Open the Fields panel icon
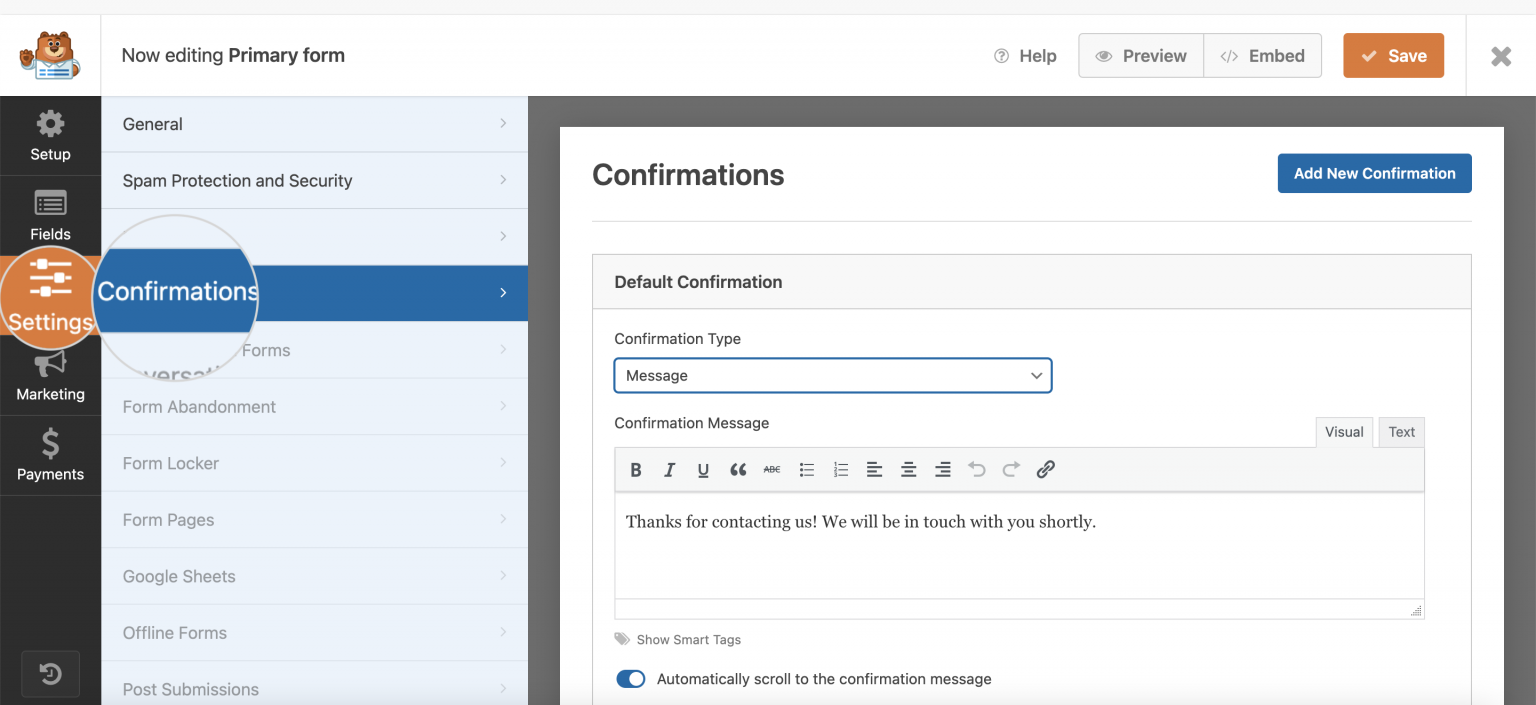The width and height of the screenshot is (1536, 705). click(x=50, y=216)
